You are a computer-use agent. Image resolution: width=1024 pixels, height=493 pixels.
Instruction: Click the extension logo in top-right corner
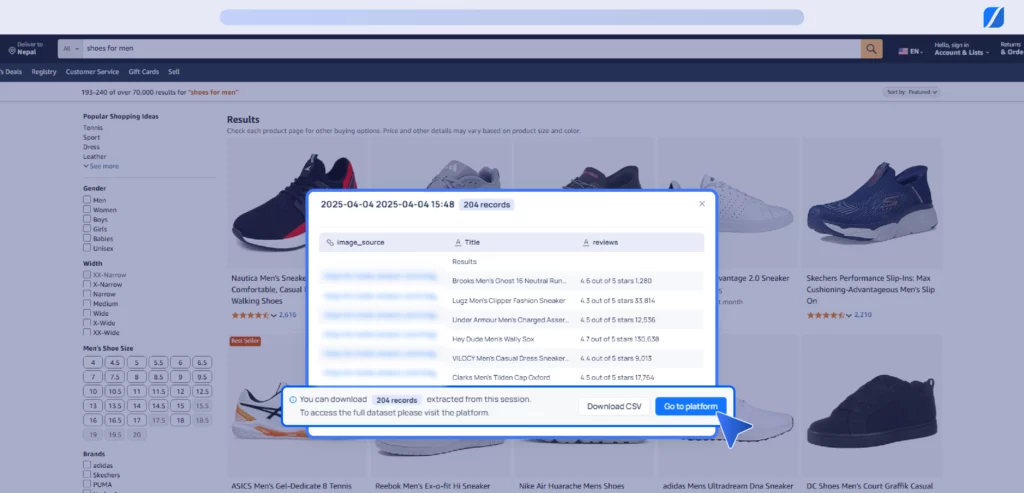[x=995, y=17]
